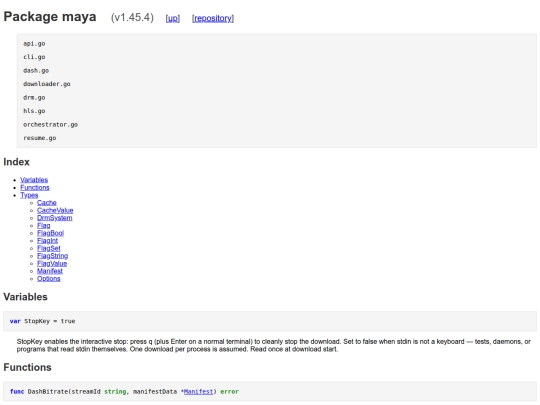Open the CacheValue type link
The height and width of the screenshot is (405, 540).
(55, 210)
